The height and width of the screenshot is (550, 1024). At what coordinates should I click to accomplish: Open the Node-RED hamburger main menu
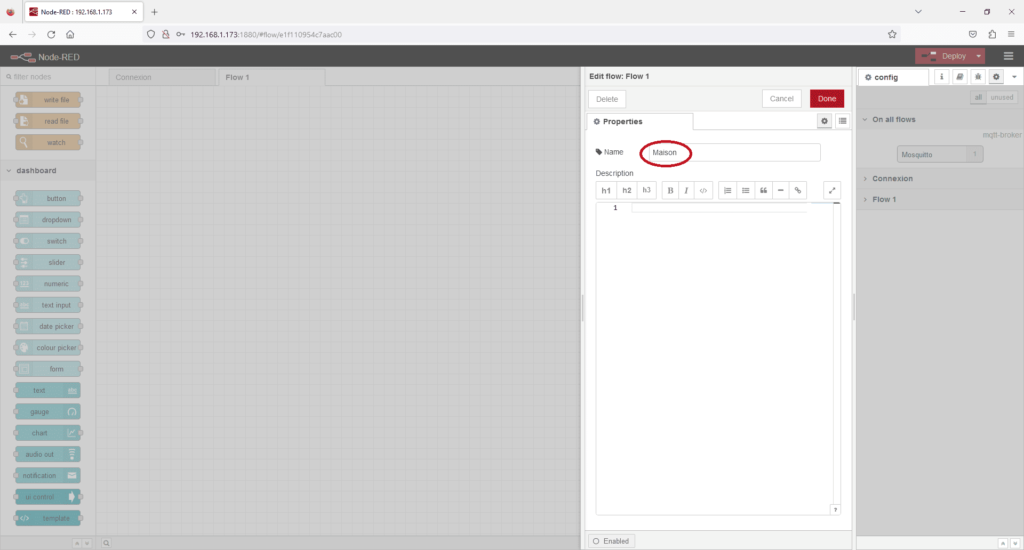tap(1008, 56)
